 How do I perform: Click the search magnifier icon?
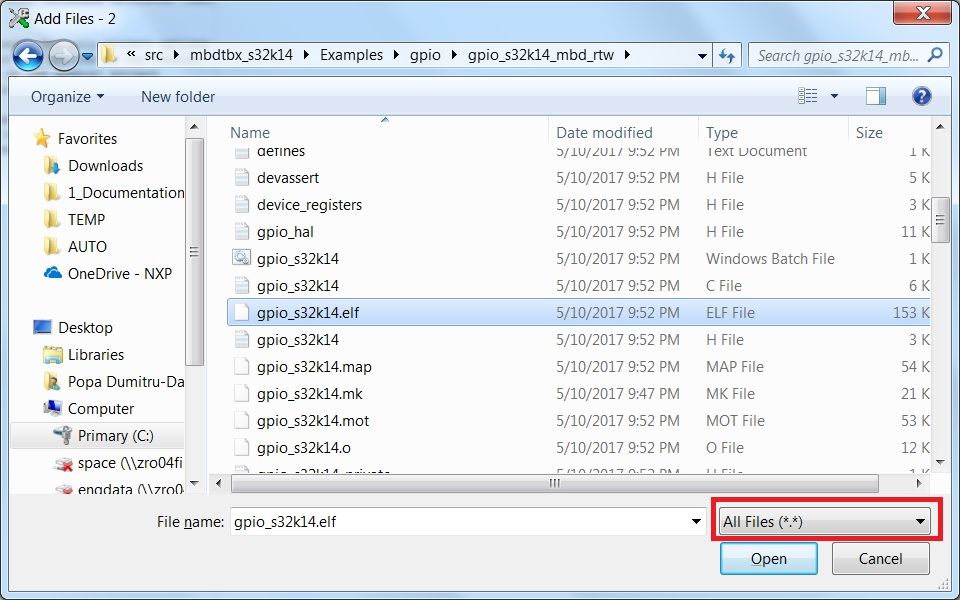935,55
